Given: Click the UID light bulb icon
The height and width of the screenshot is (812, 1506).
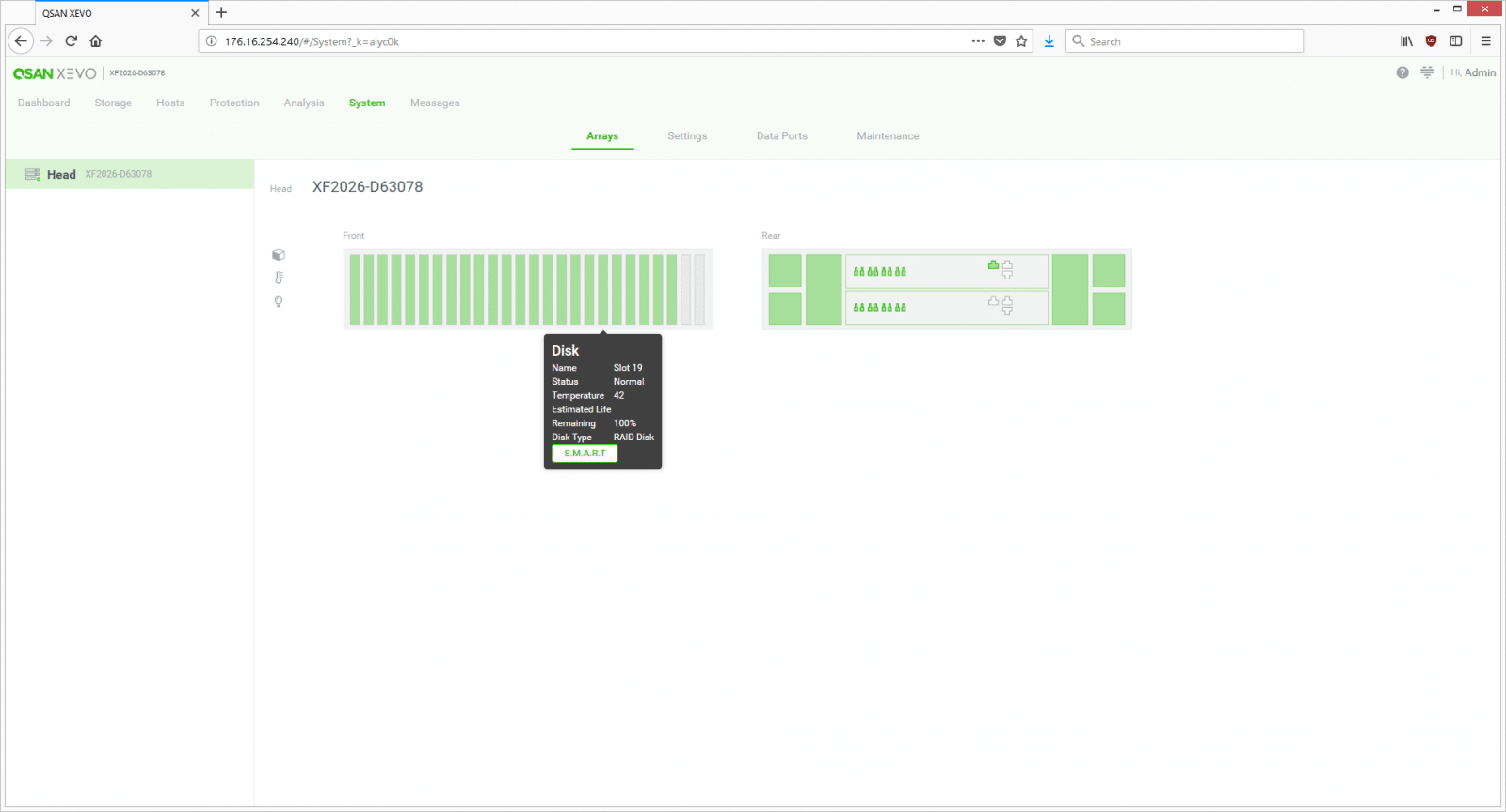Looking at the screenshot, I should pos(279,302).
